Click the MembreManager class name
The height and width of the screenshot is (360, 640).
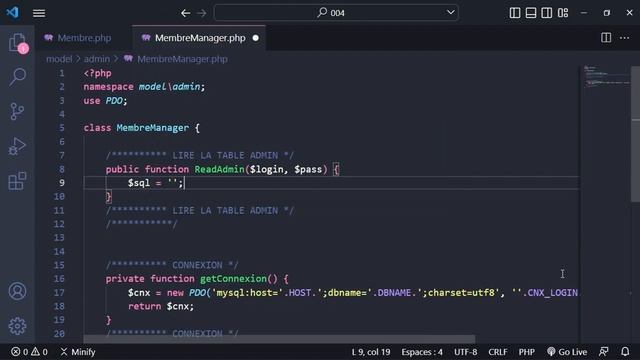[x=153, y=128]
